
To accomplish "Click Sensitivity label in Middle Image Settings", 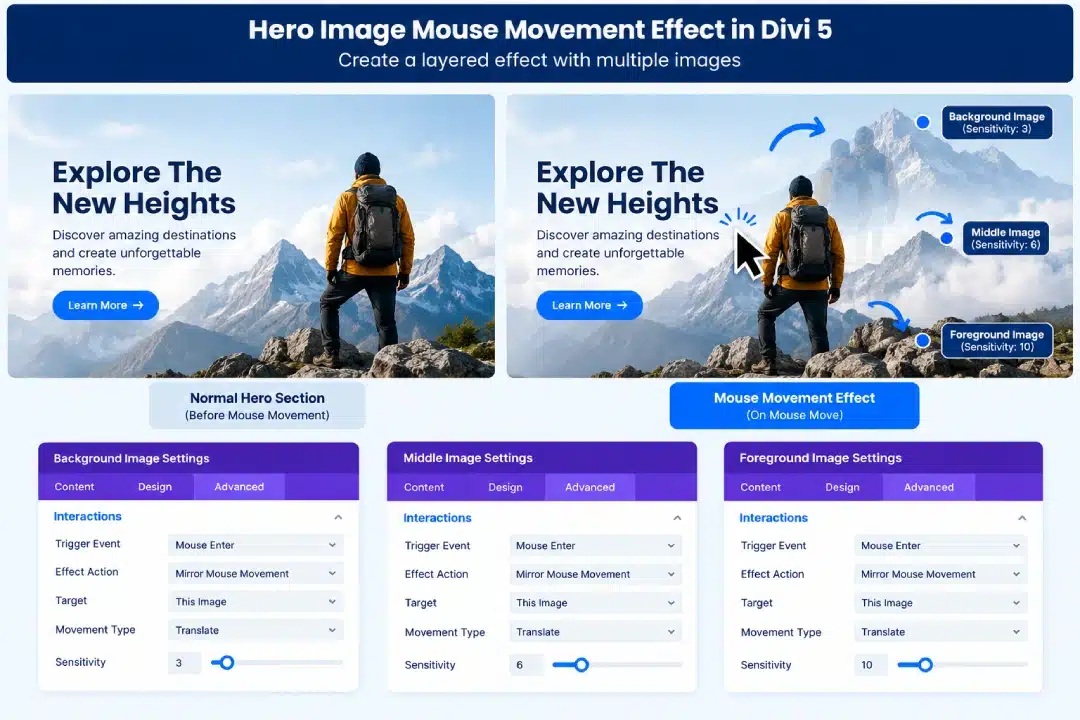I will tap(430, 665).
